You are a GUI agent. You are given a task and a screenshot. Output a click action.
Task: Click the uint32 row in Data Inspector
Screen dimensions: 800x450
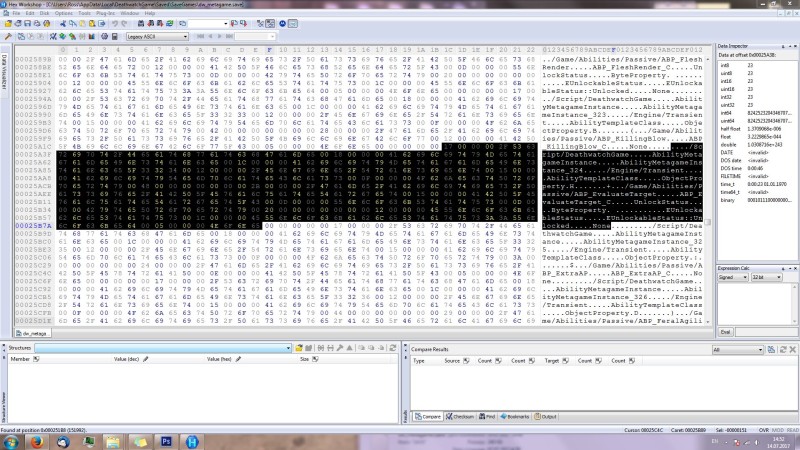point(757,105)
